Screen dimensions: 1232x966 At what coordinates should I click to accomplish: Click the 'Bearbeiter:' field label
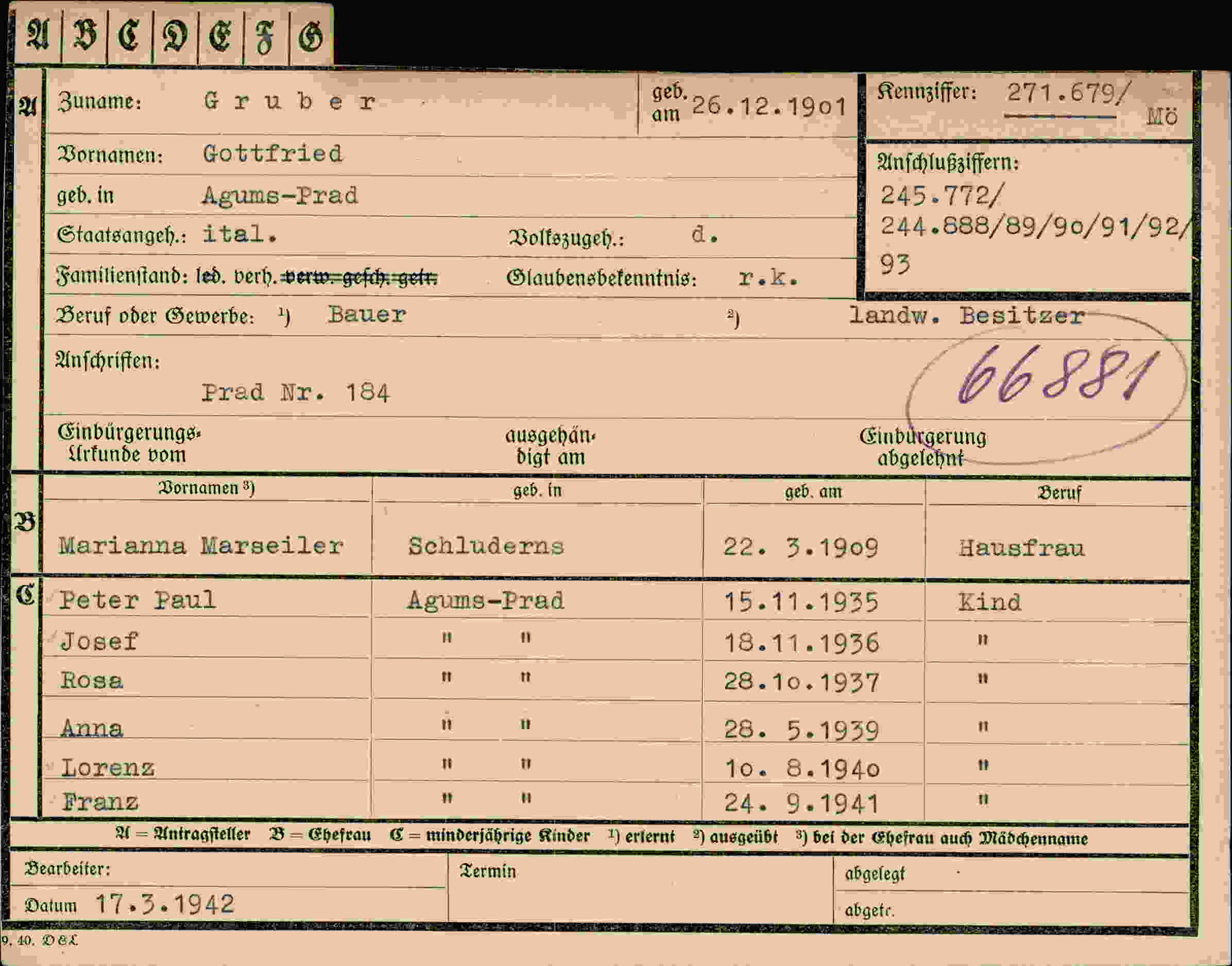coord(67,869)
